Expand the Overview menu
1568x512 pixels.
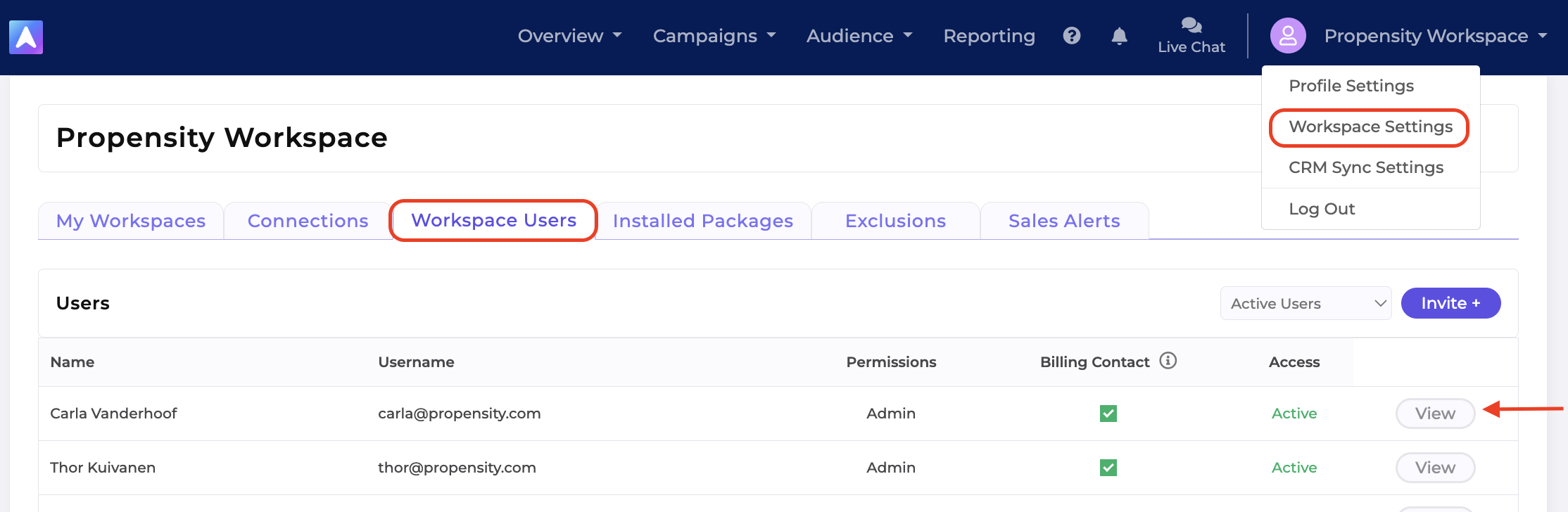click(570, 36)
